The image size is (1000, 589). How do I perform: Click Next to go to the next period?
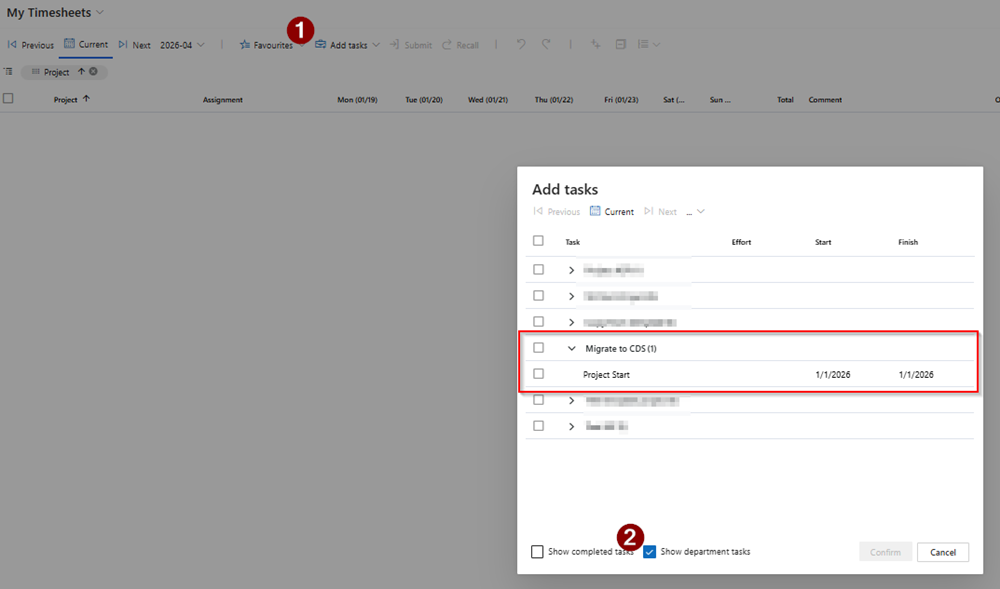[134, 45]
